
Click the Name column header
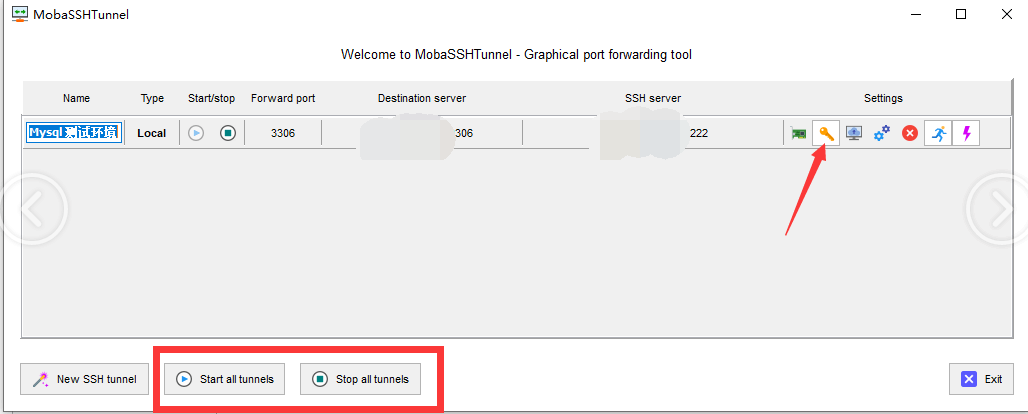pos(77,98)
